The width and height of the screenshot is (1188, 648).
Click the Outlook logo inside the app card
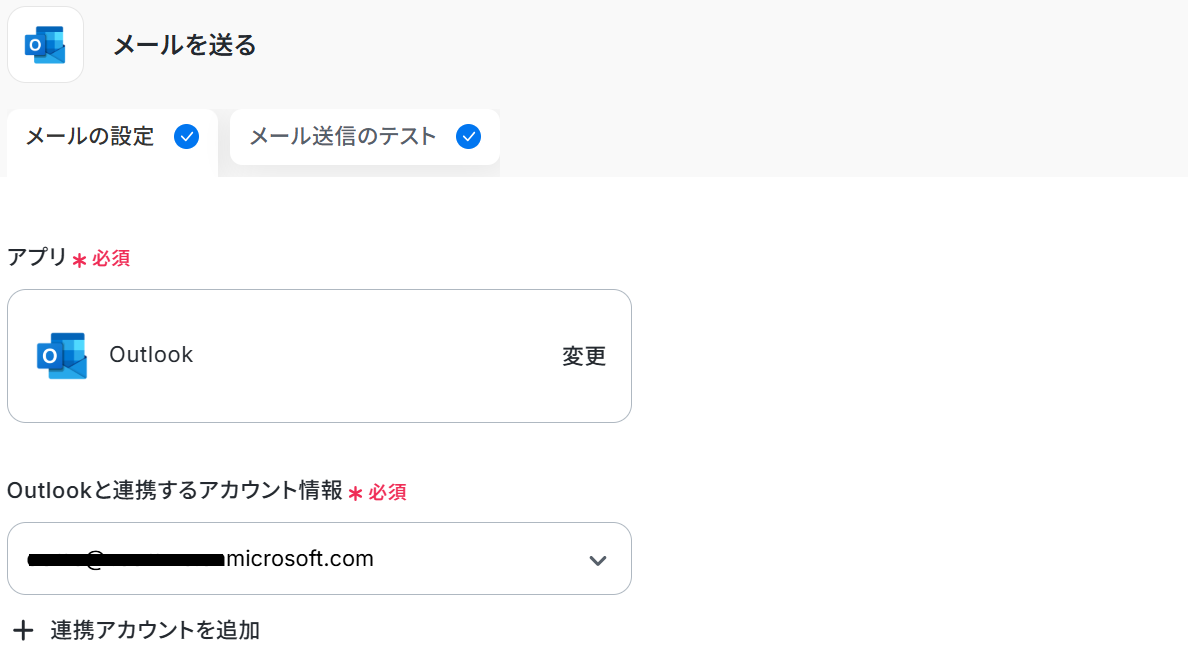point(62,356)
